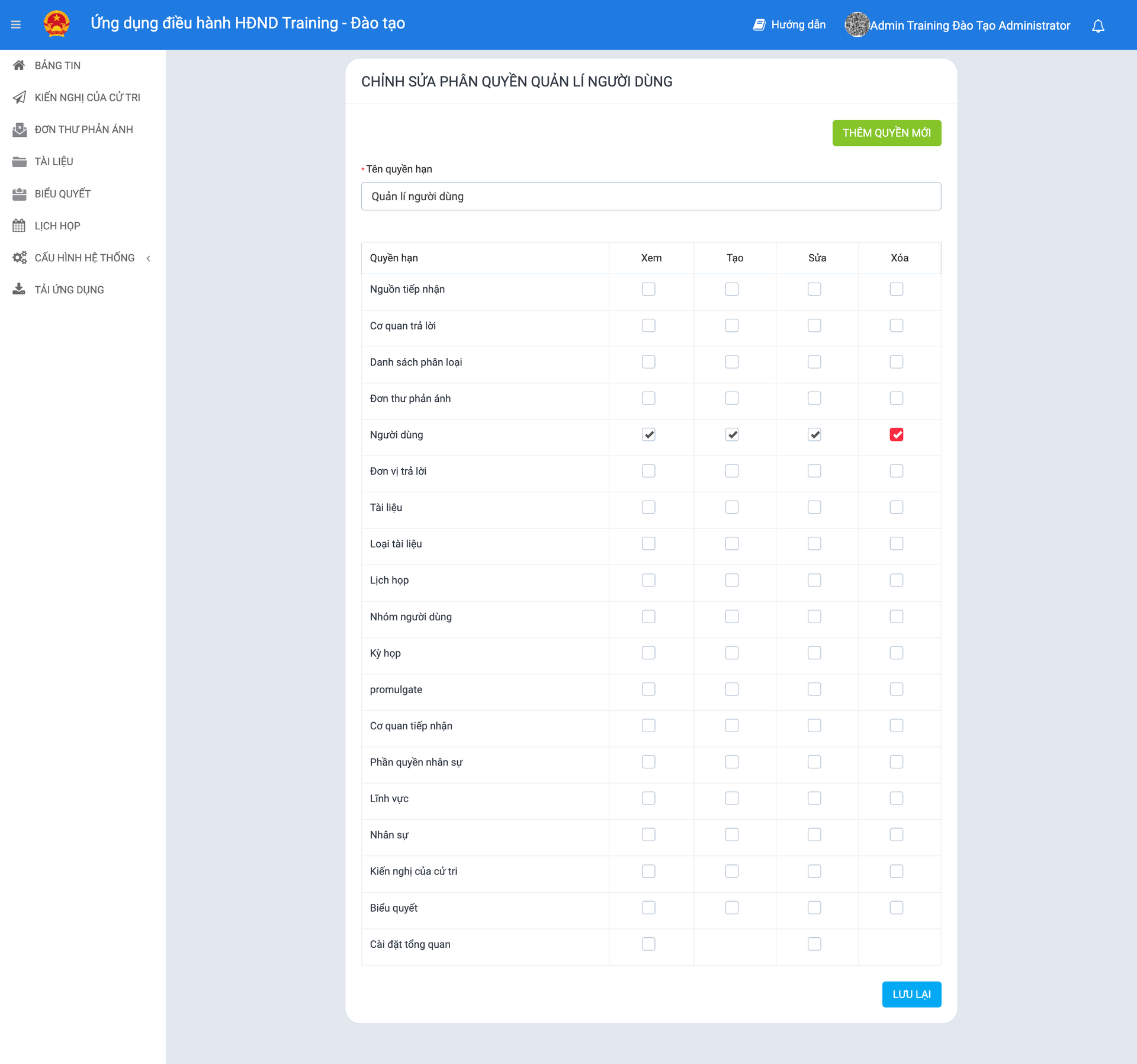Click the Lịch họp calendar icon
This screenshot has height=1064, width=1137.
pyautogui.click(x=19, y=226)
